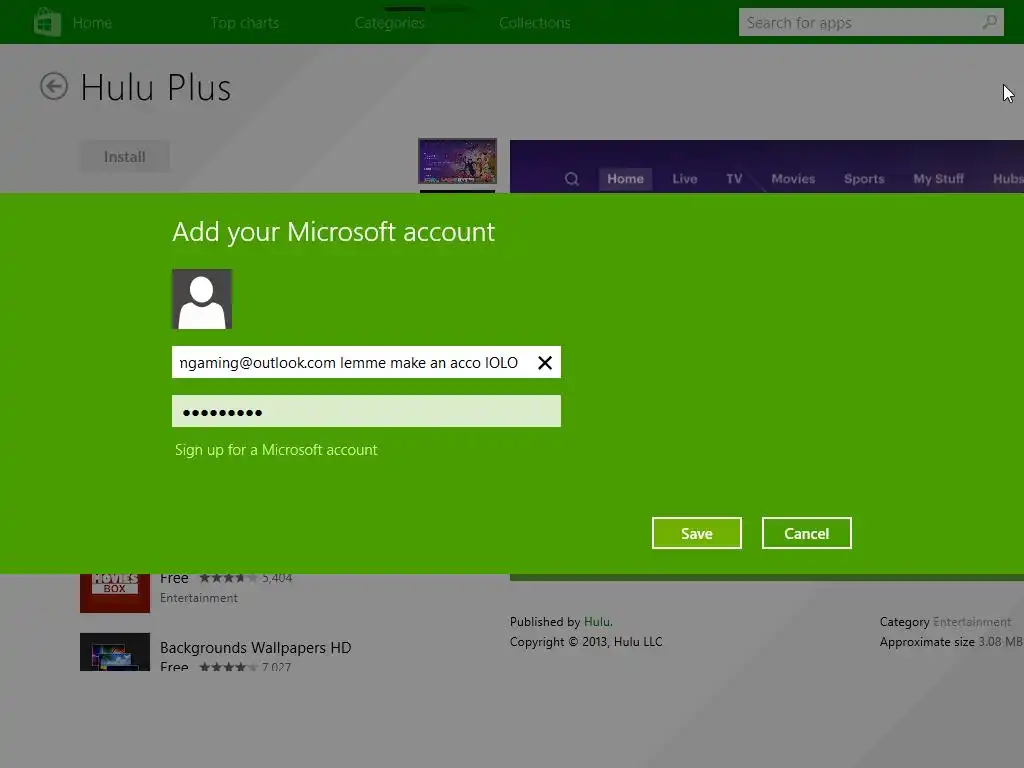Click the Install button for Hulu Plus
Viewport: 1024px width, 768px height.
pyautogui.click(x=125, y=157)
